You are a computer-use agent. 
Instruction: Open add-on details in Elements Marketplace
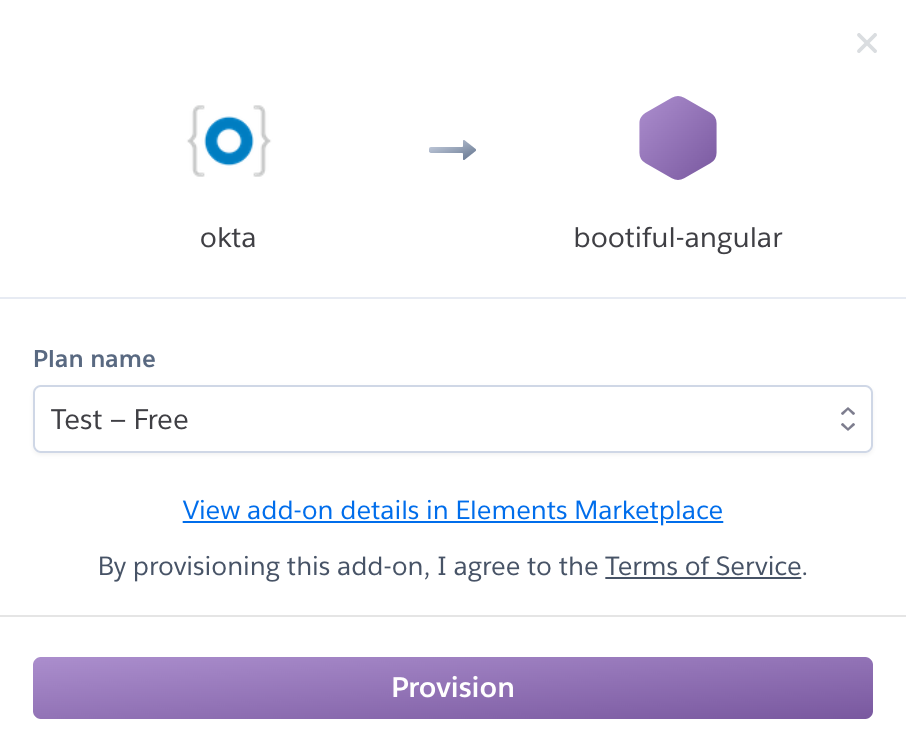[x=452, y=510]
